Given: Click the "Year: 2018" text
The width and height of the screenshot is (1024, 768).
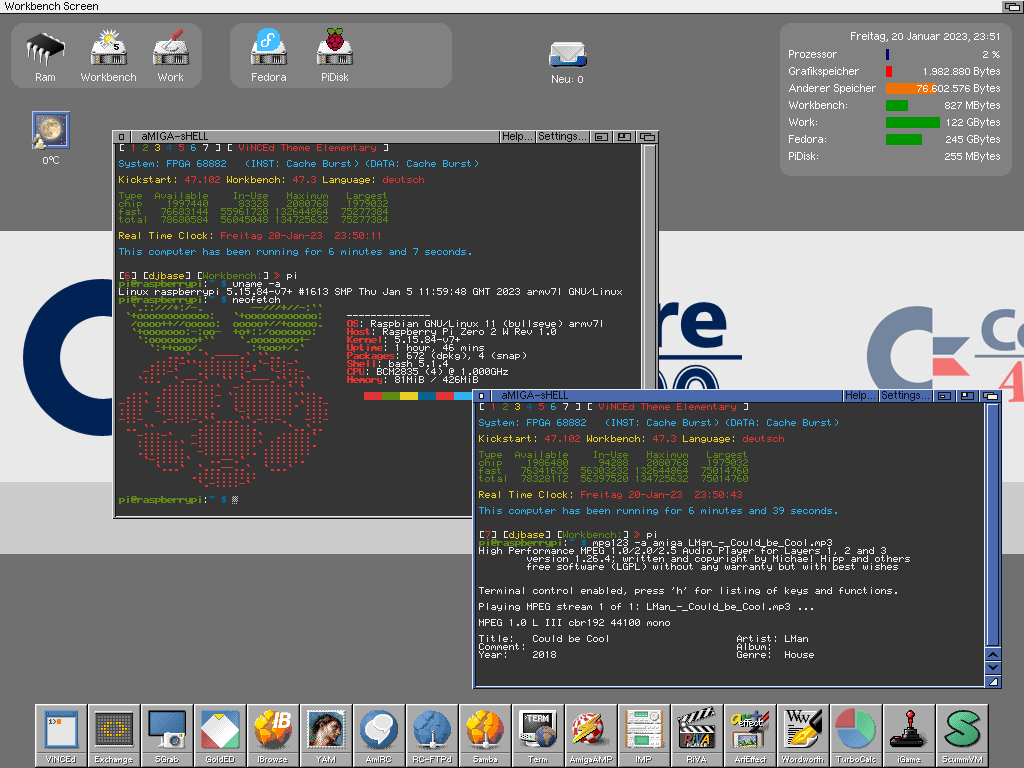Looking at the screenshot, I should coord(517,654).
